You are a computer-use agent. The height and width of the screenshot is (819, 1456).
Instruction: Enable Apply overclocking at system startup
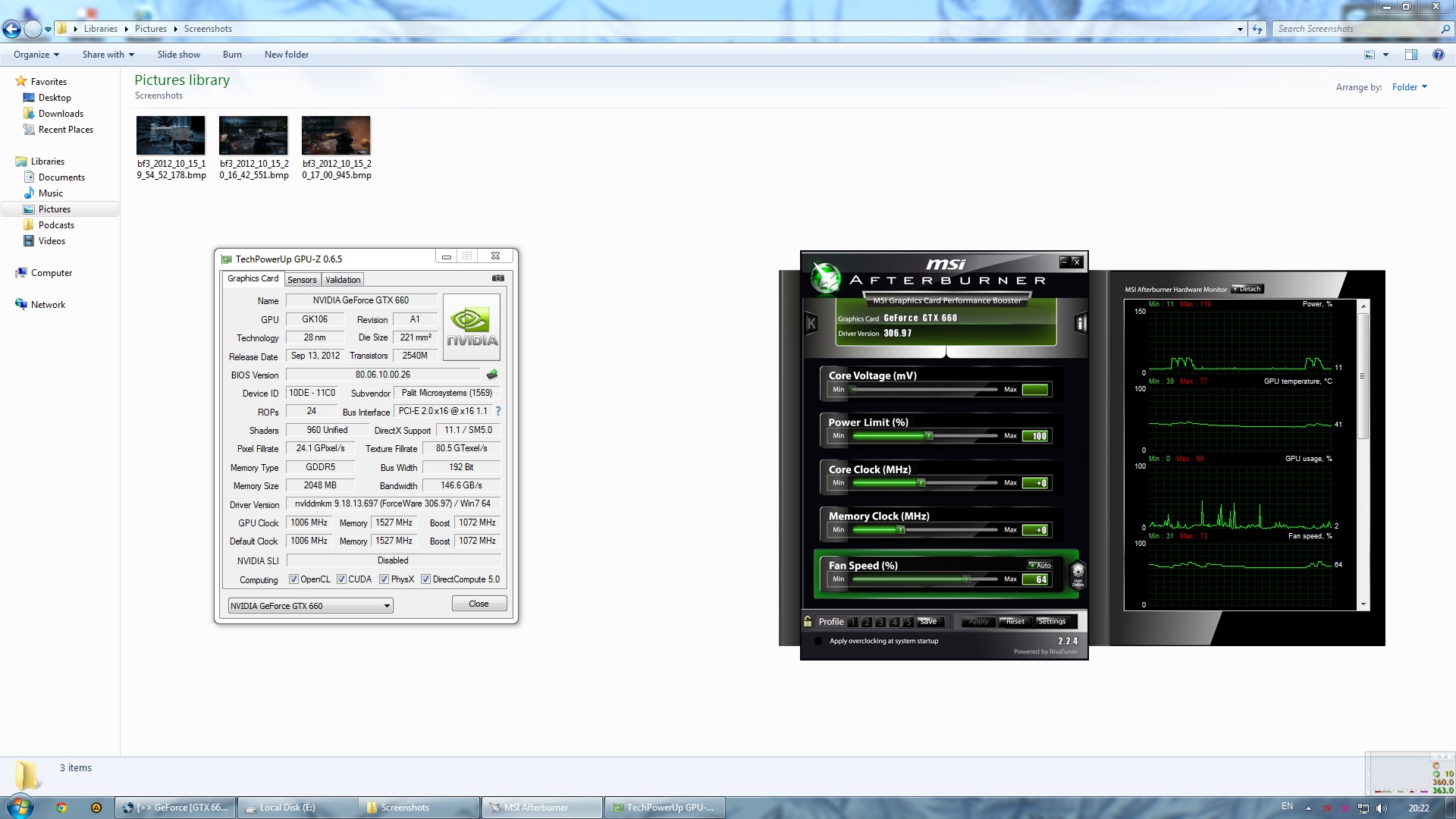[x=818, y=642]
